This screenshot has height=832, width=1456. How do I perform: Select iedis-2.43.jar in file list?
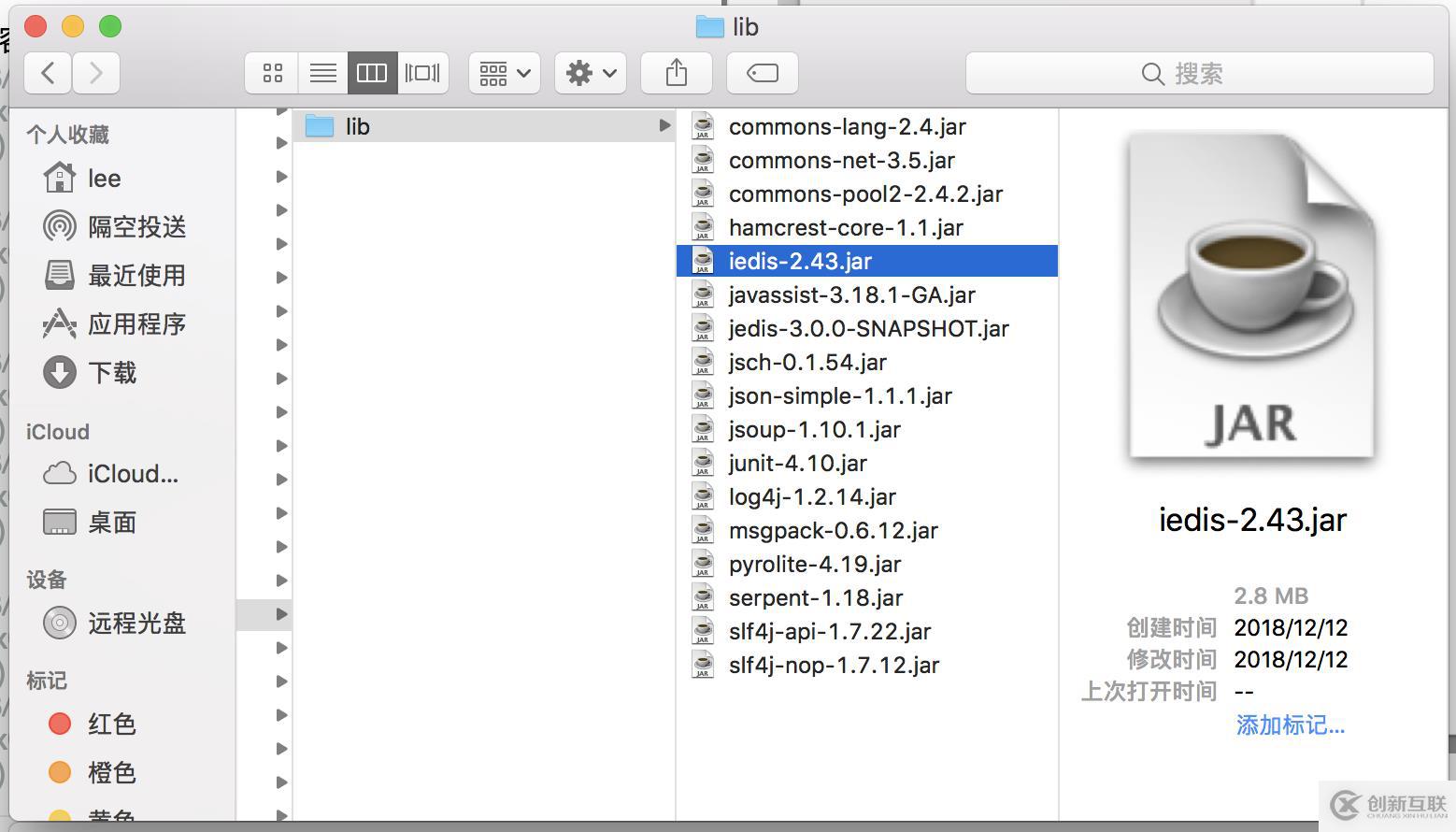coord(866,261)
